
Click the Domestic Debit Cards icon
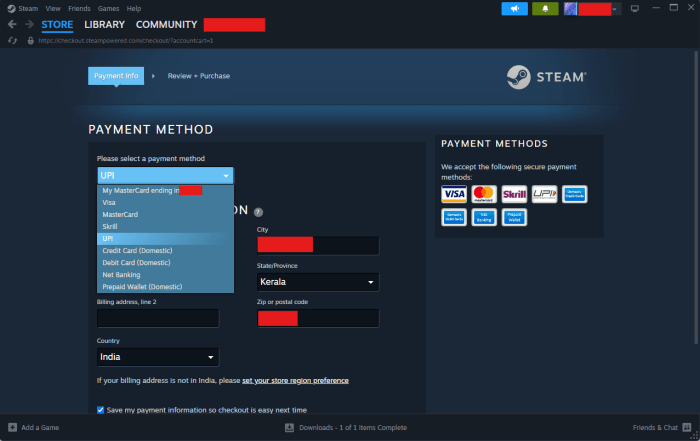tap(454, 217)
